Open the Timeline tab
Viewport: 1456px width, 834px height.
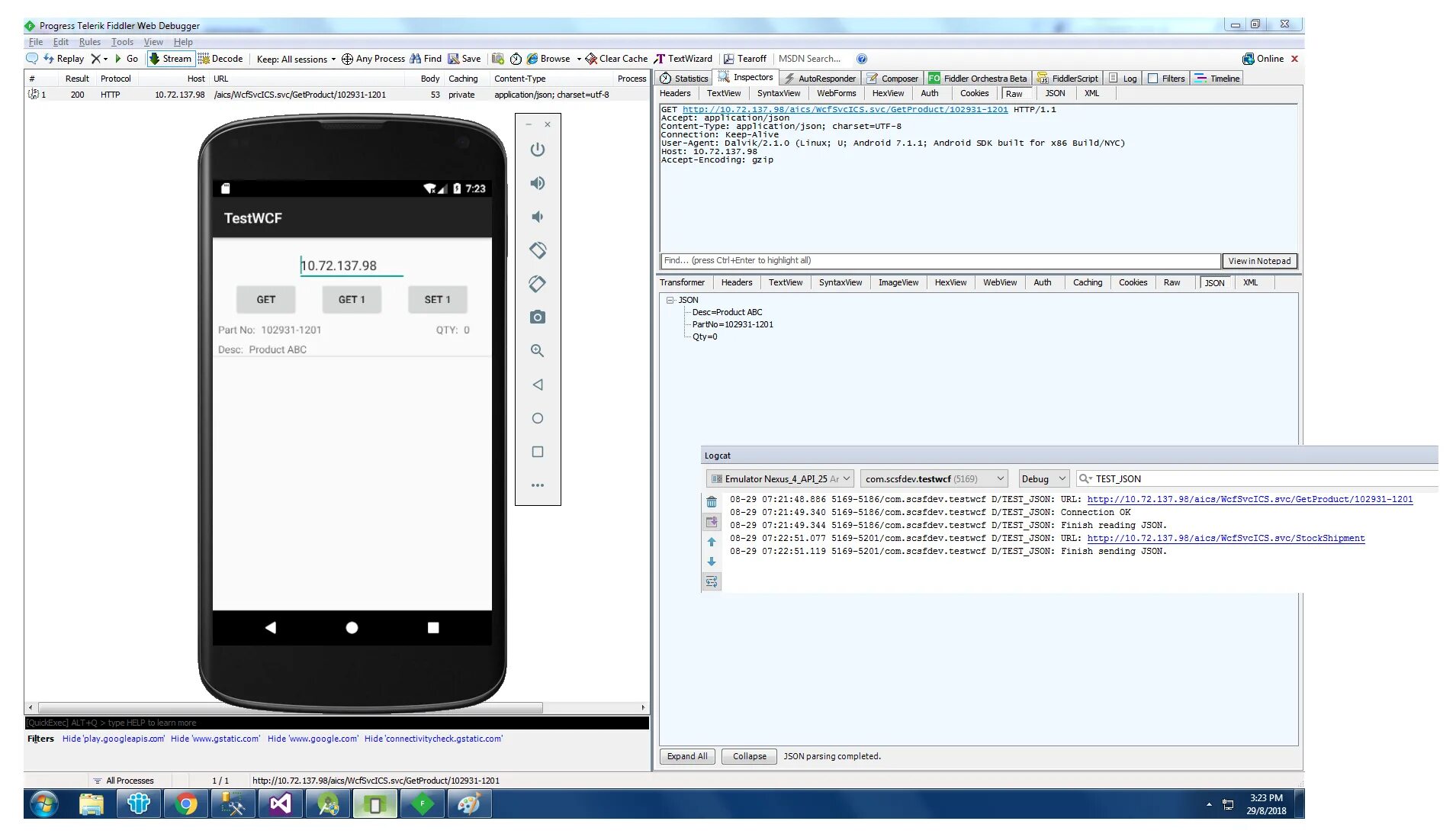1217,79
